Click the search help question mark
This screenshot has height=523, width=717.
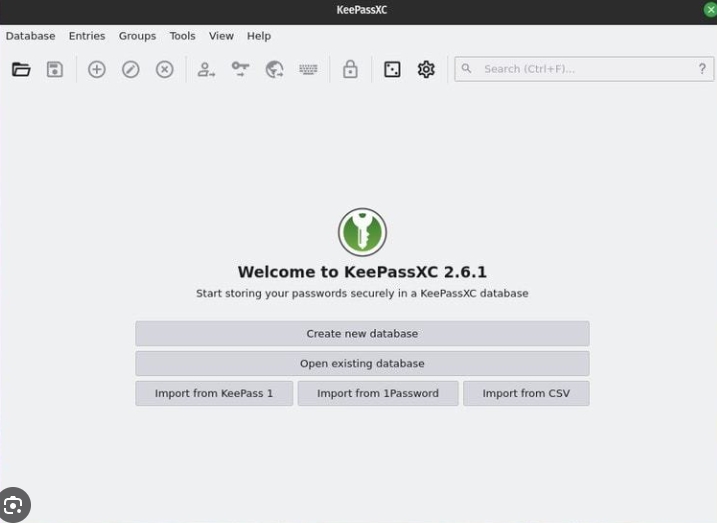[x=702, y=69]
